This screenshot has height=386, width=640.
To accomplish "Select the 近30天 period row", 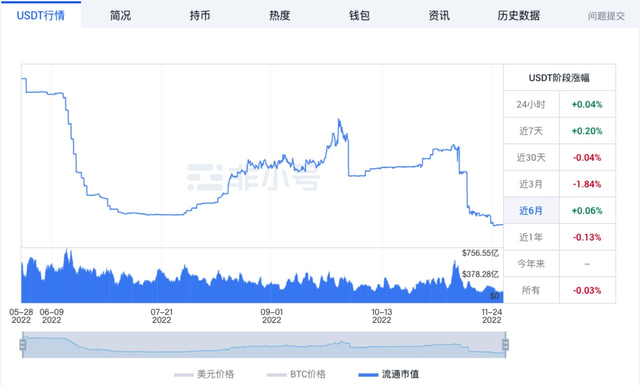I will click(x=560, y=157).
